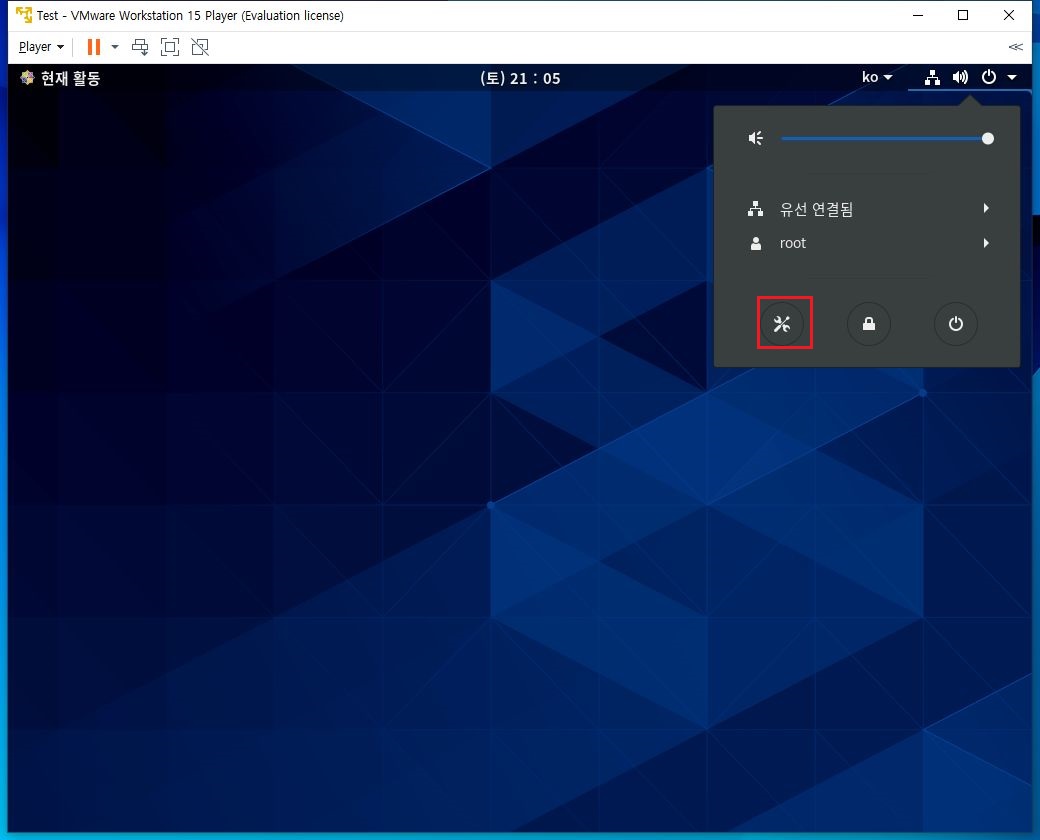
Task: Click the speaker icon next to volume slider
Action: tap(755, 138)
